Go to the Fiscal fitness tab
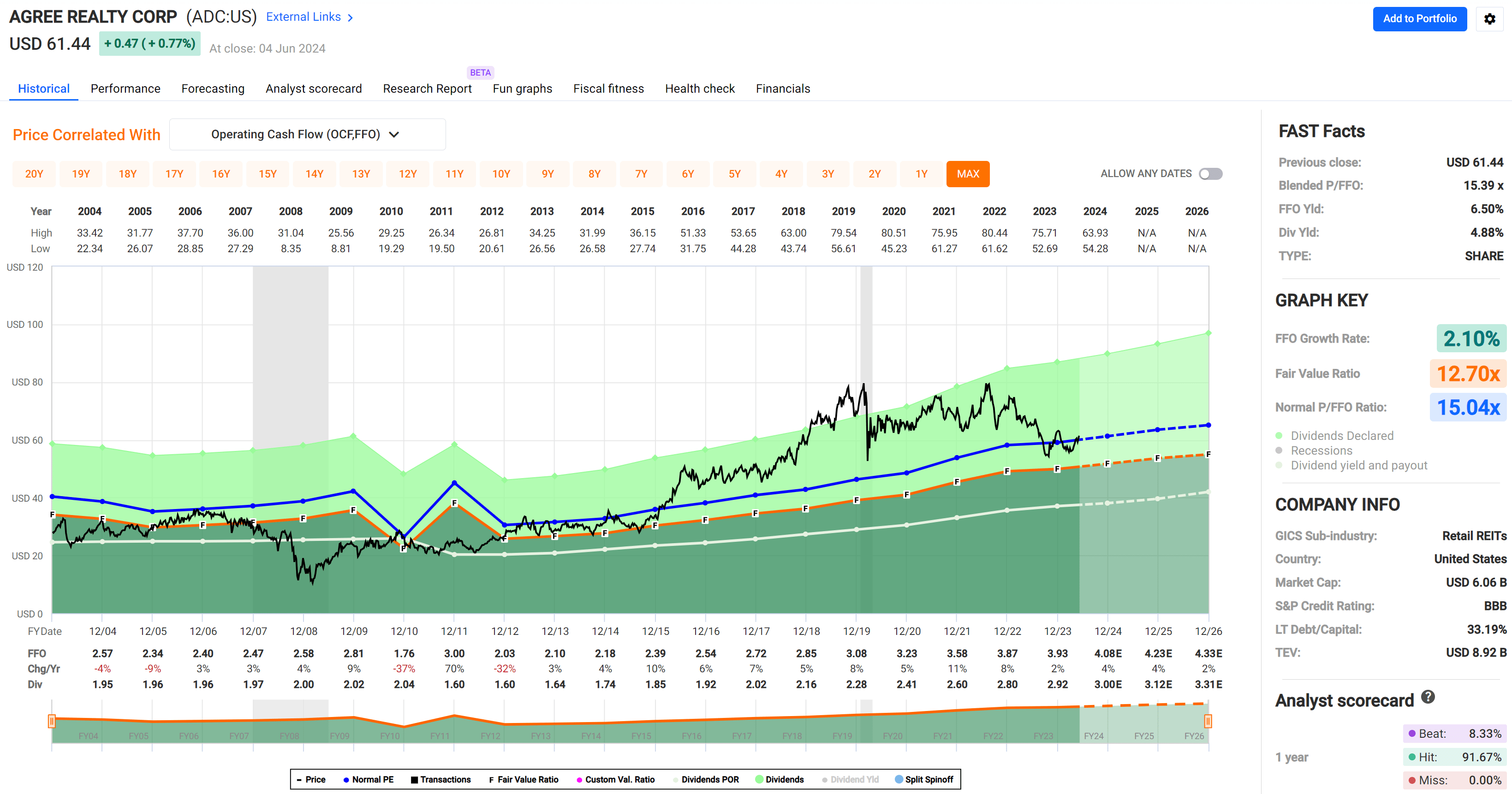The height and width of the screenshot is (794, 1512). click(608, 89)
